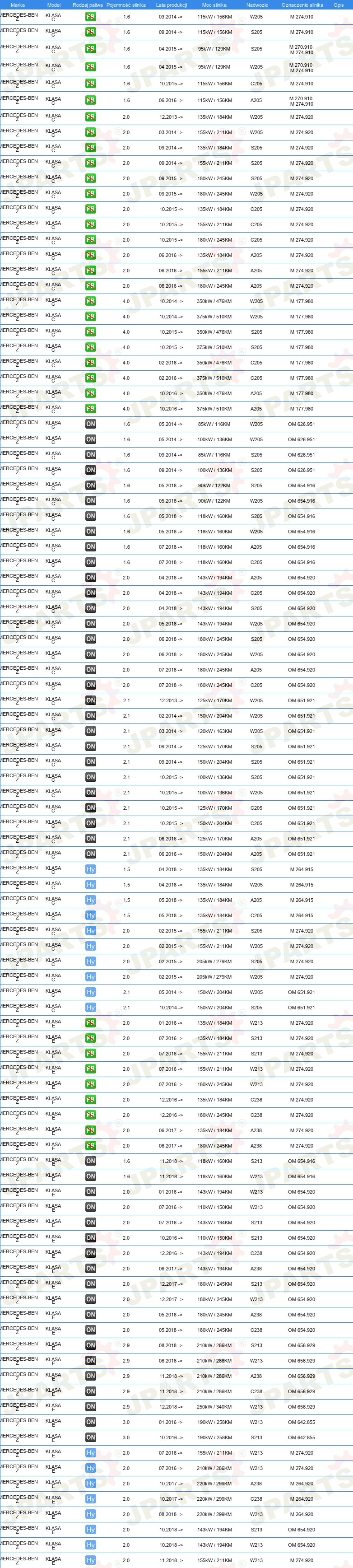Click the Rodzaj paliwa column header

point(88,5)
